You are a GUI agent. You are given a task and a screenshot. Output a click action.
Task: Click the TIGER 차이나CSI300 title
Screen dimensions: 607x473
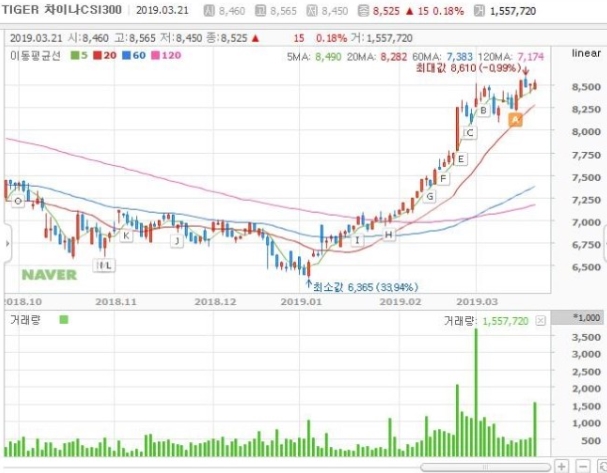pyautogui.click(x=62, y=10)
